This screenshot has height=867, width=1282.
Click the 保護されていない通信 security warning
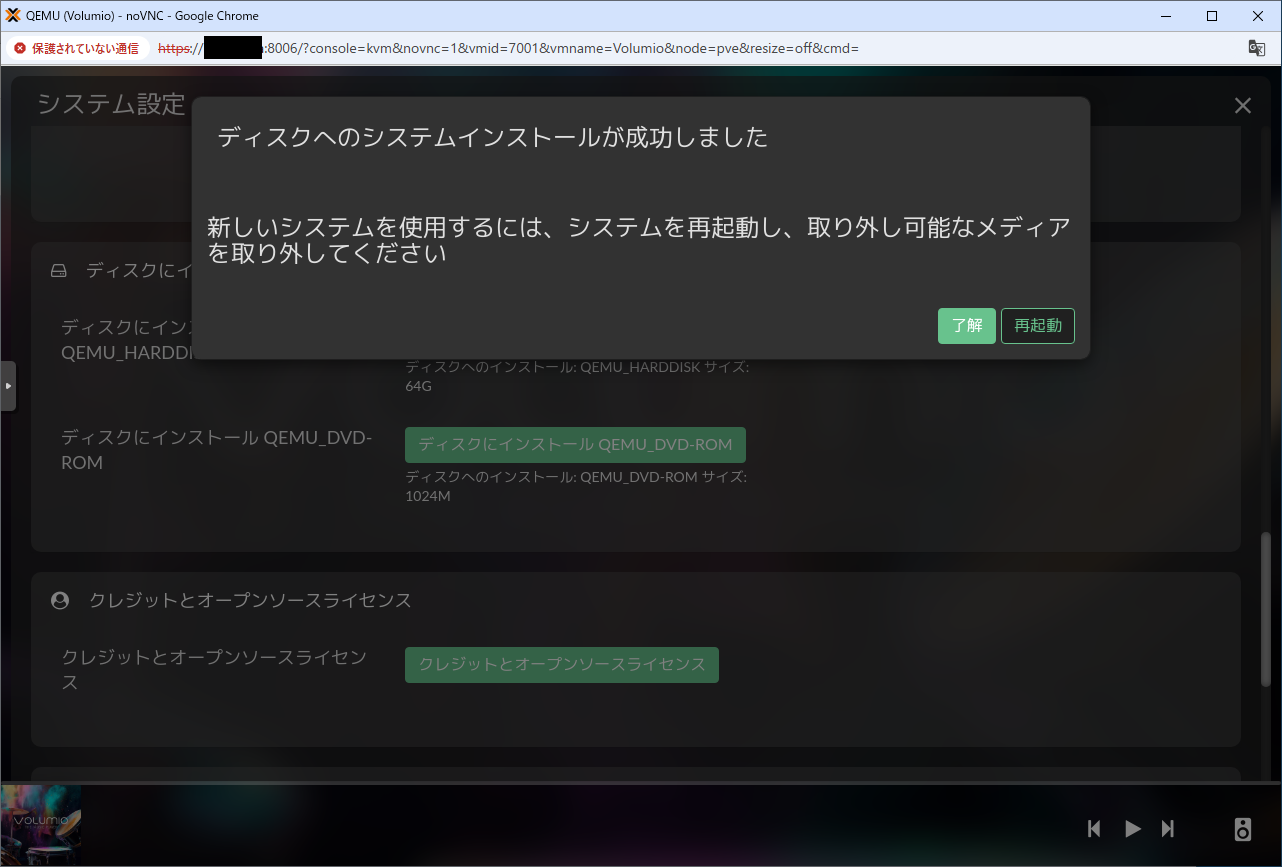click(x=78, y=48)
